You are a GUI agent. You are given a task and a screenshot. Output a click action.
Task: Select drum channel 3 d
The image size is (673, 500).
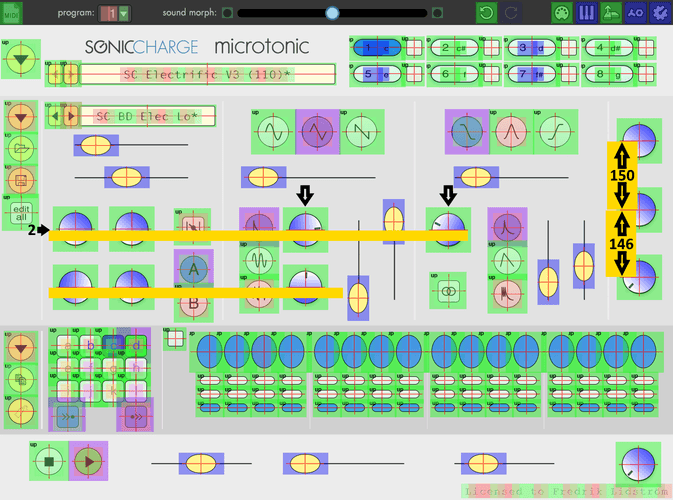tap(531, 48)
